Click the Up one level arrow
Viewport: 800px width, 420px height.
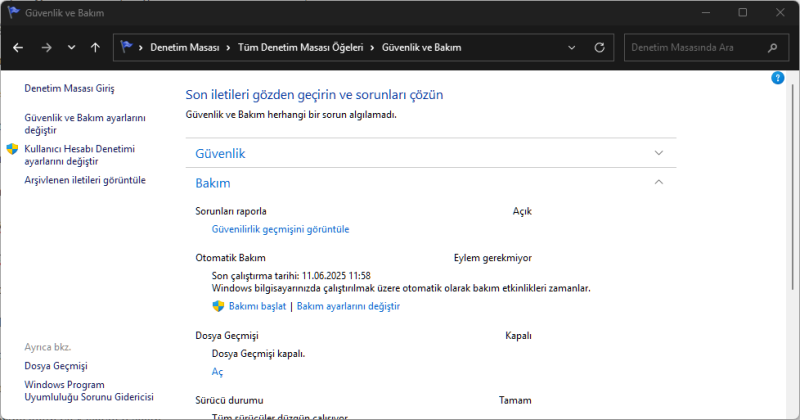tap(95, 47)
